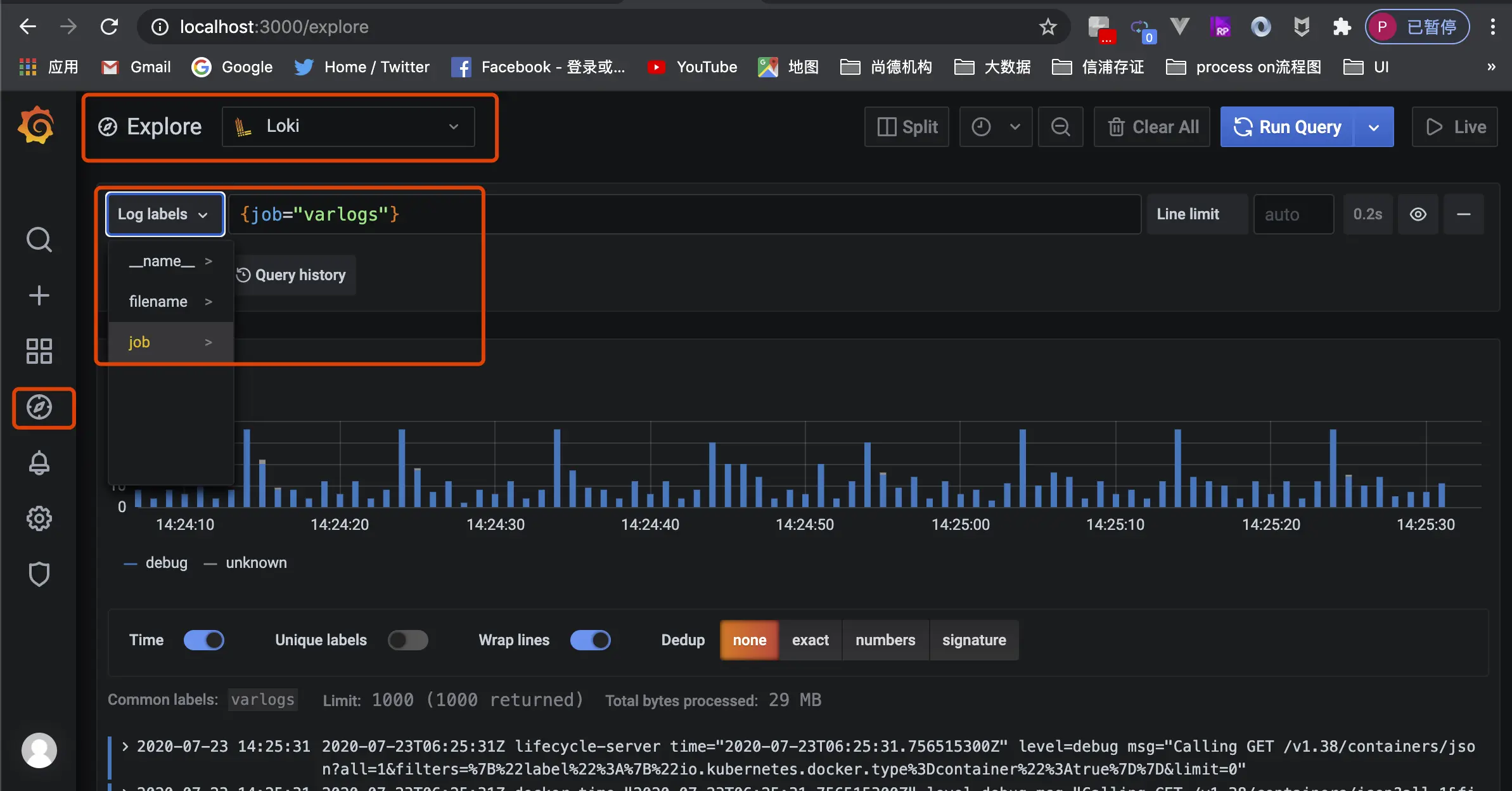This screenshot has width=1512, height=791.
Task: Click the Grafana logo home icon
Action: 36,125
